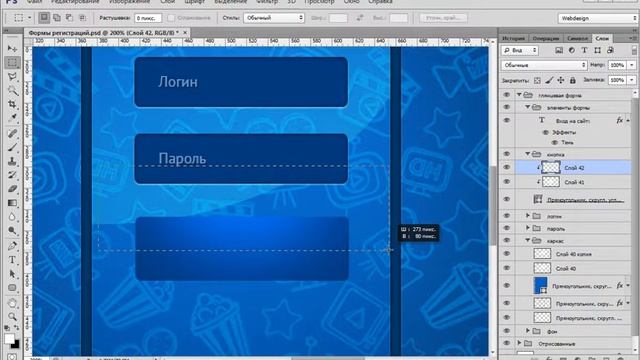
Task: Switch to the История tab
Action: click(x=513, y=38)
